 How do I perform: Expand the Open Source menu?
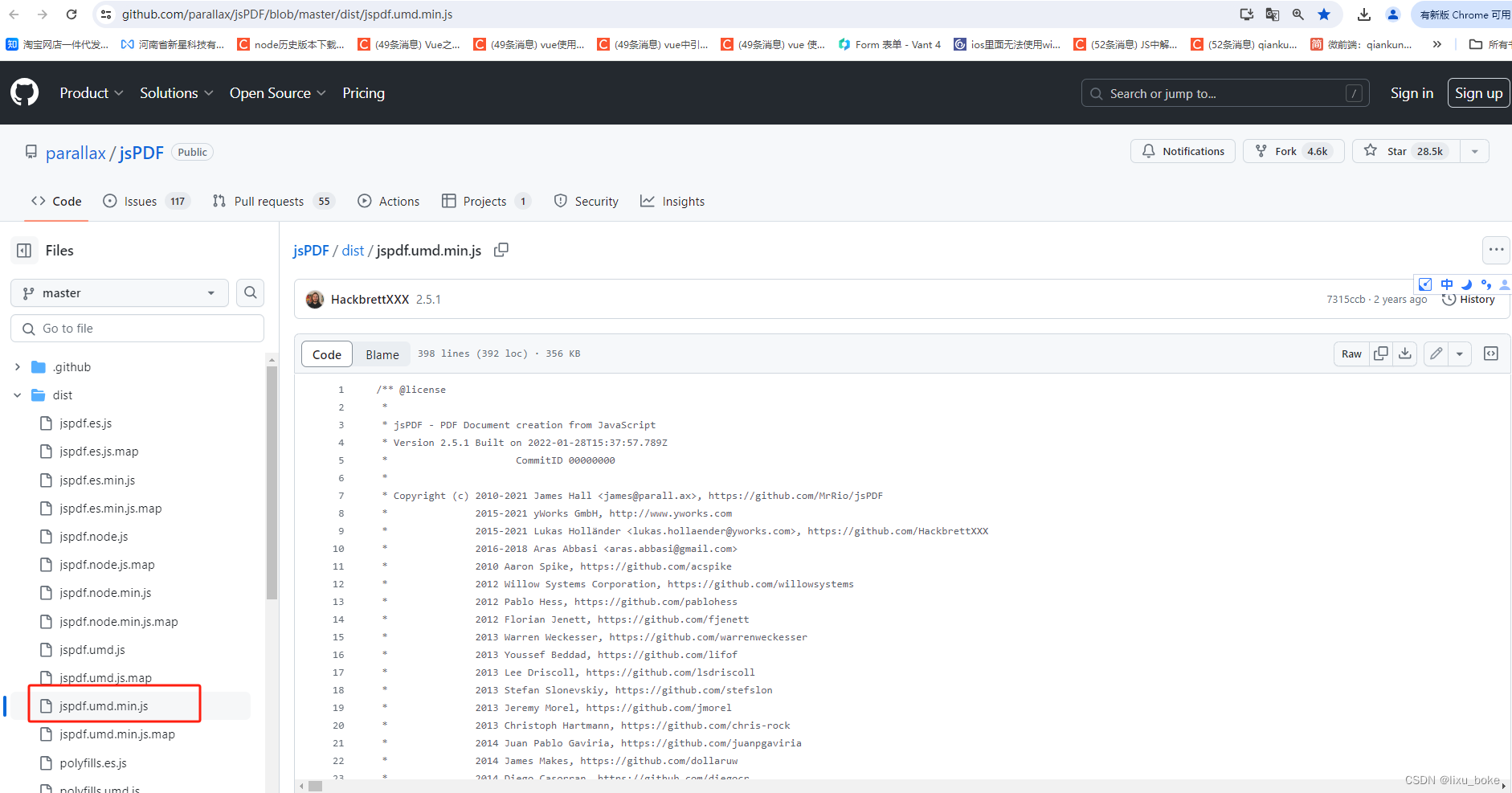point(278,93)
